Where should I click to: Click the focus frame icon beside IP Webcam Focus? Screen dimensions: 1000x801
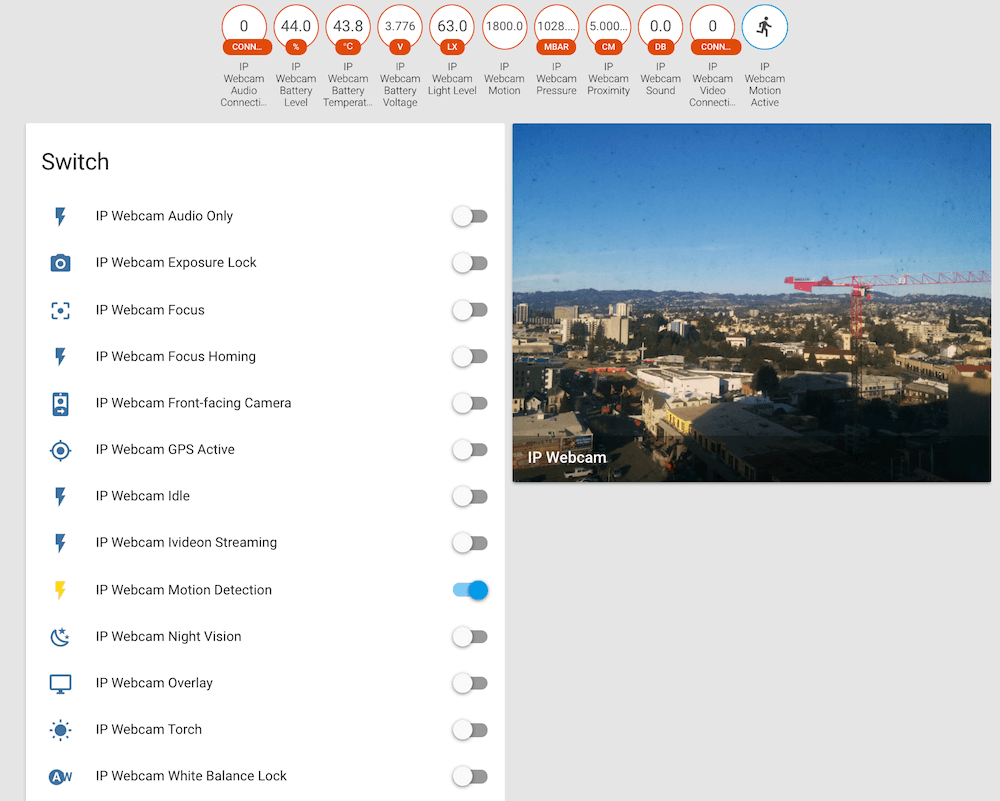tap(61, 310)
